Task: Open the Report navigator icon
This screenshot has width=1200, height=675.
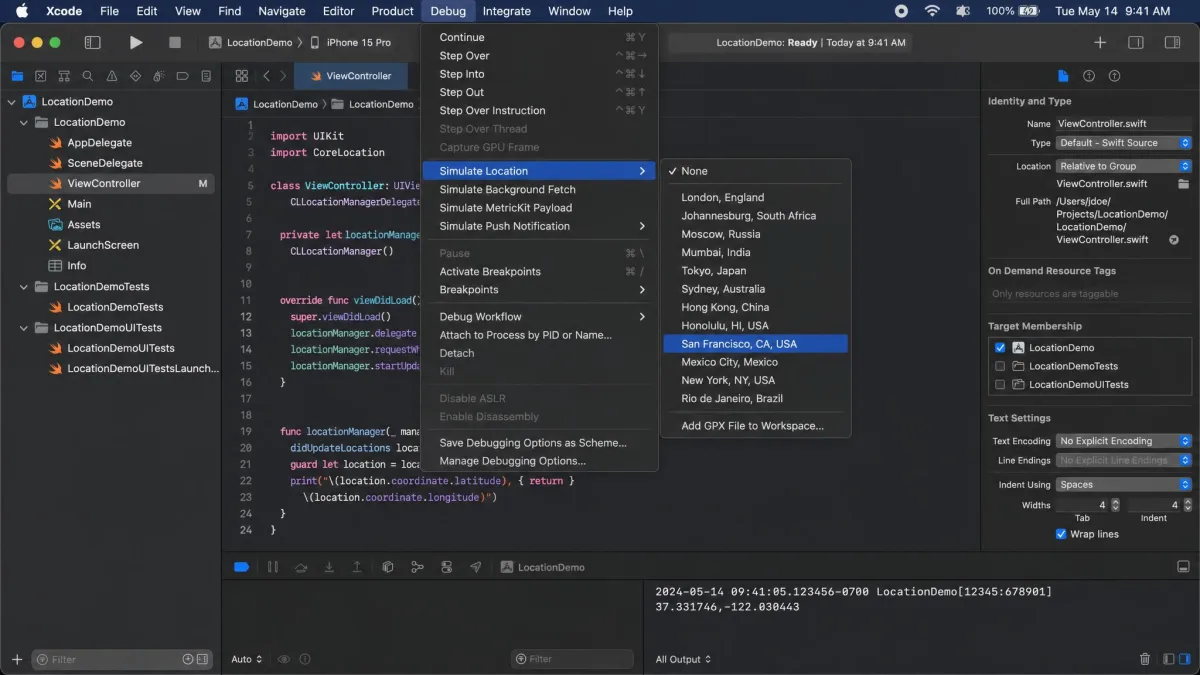Action: (206, 76)
